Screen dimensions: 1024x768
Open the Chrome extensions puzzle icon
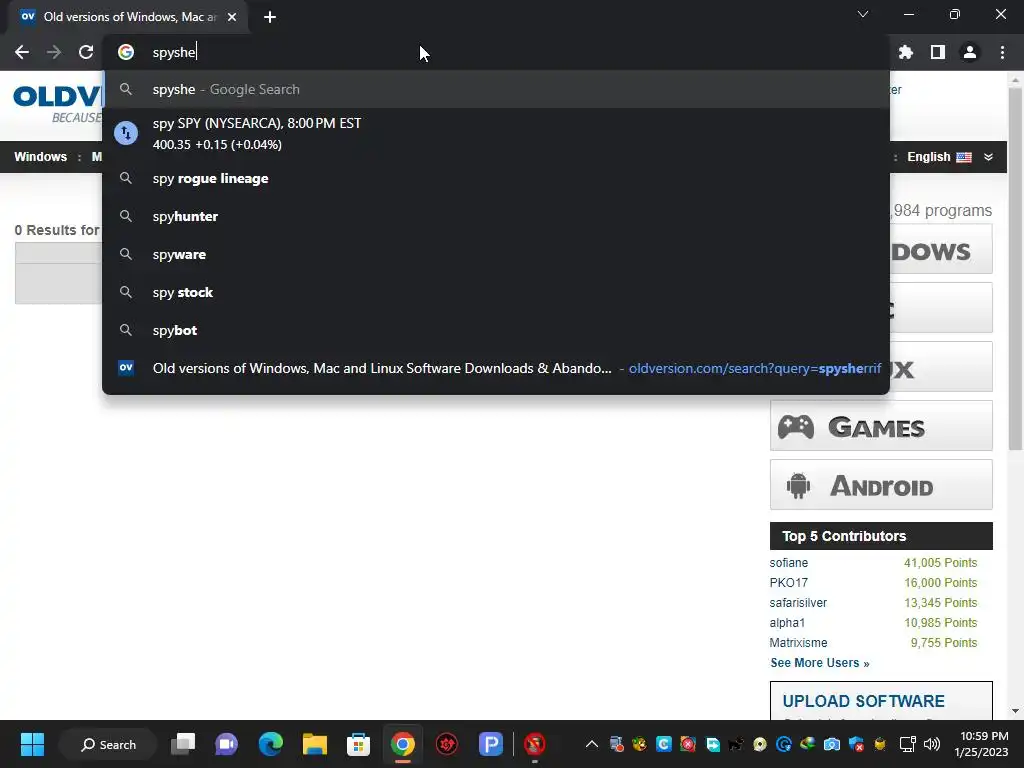[906, 52]
